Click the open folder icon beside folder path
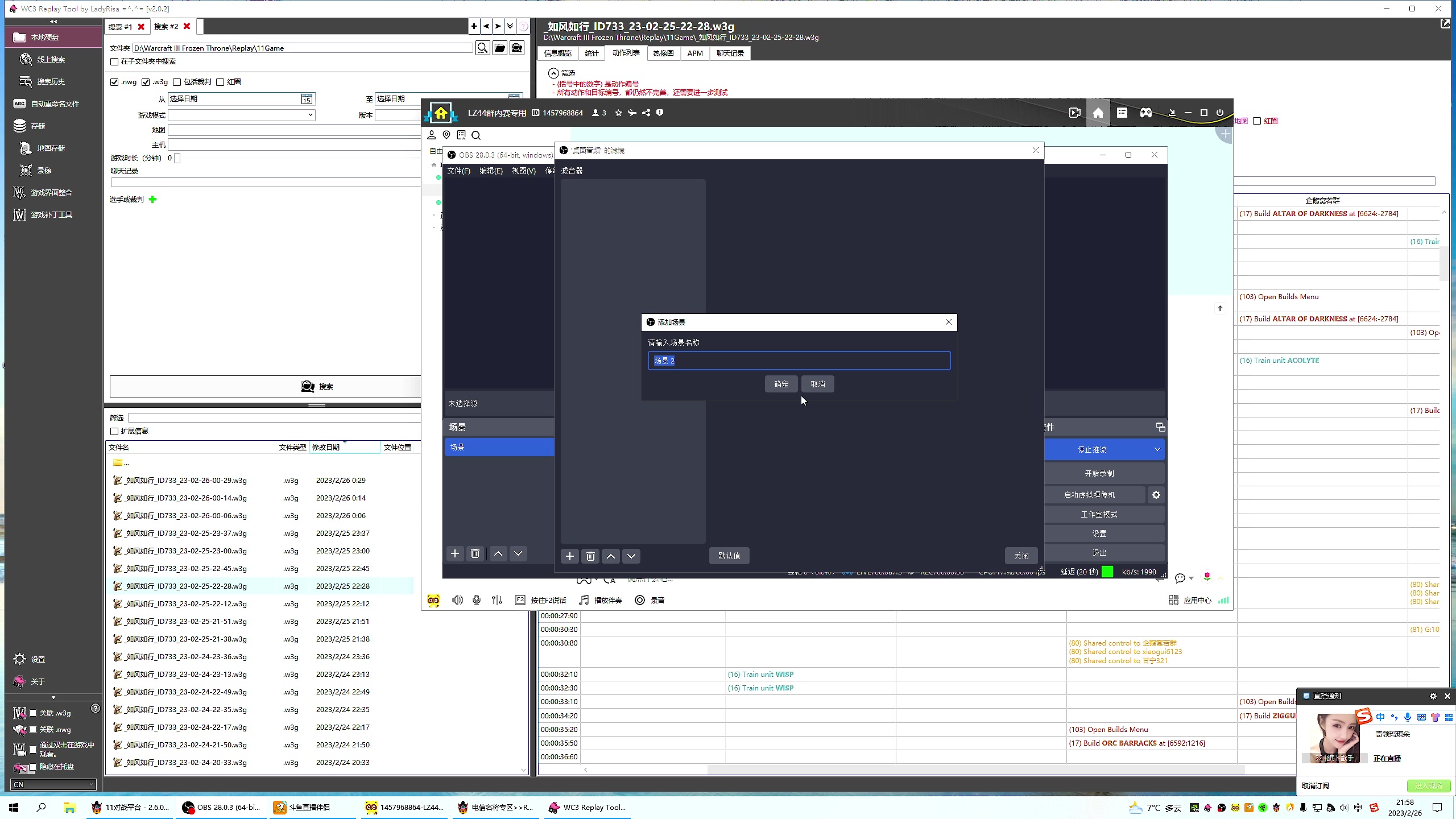The width and height of the screenshot is (1456, 819). 500,48
